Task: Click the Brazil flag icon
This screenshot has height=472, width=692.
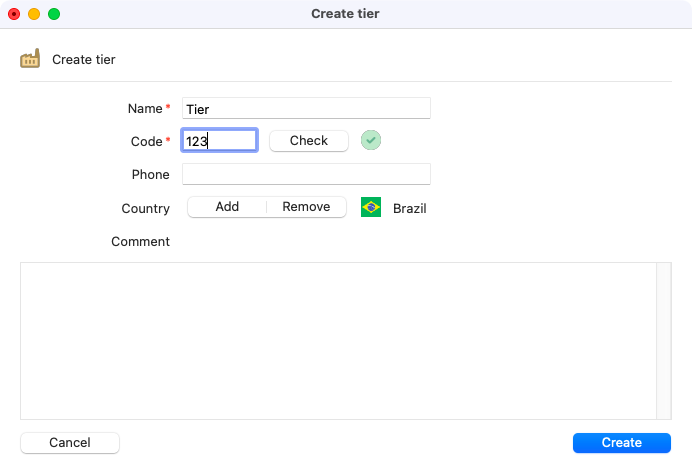Action: [371, 207]
